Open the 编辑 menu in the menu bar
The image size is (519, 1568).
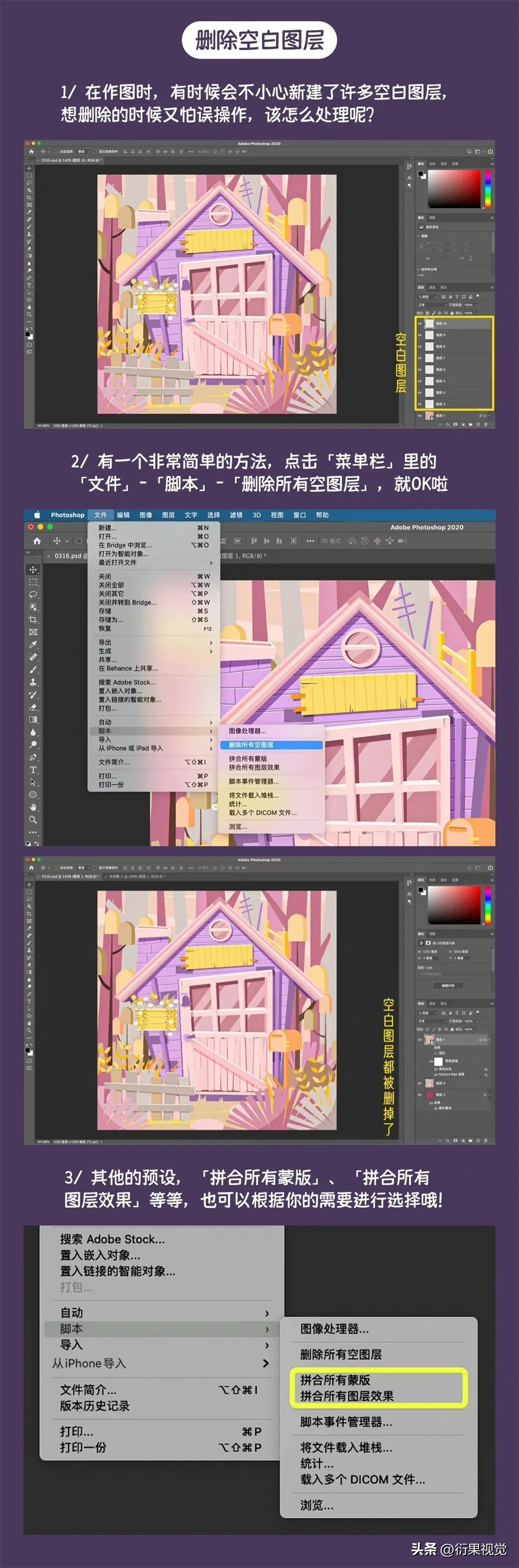(123, 515)
